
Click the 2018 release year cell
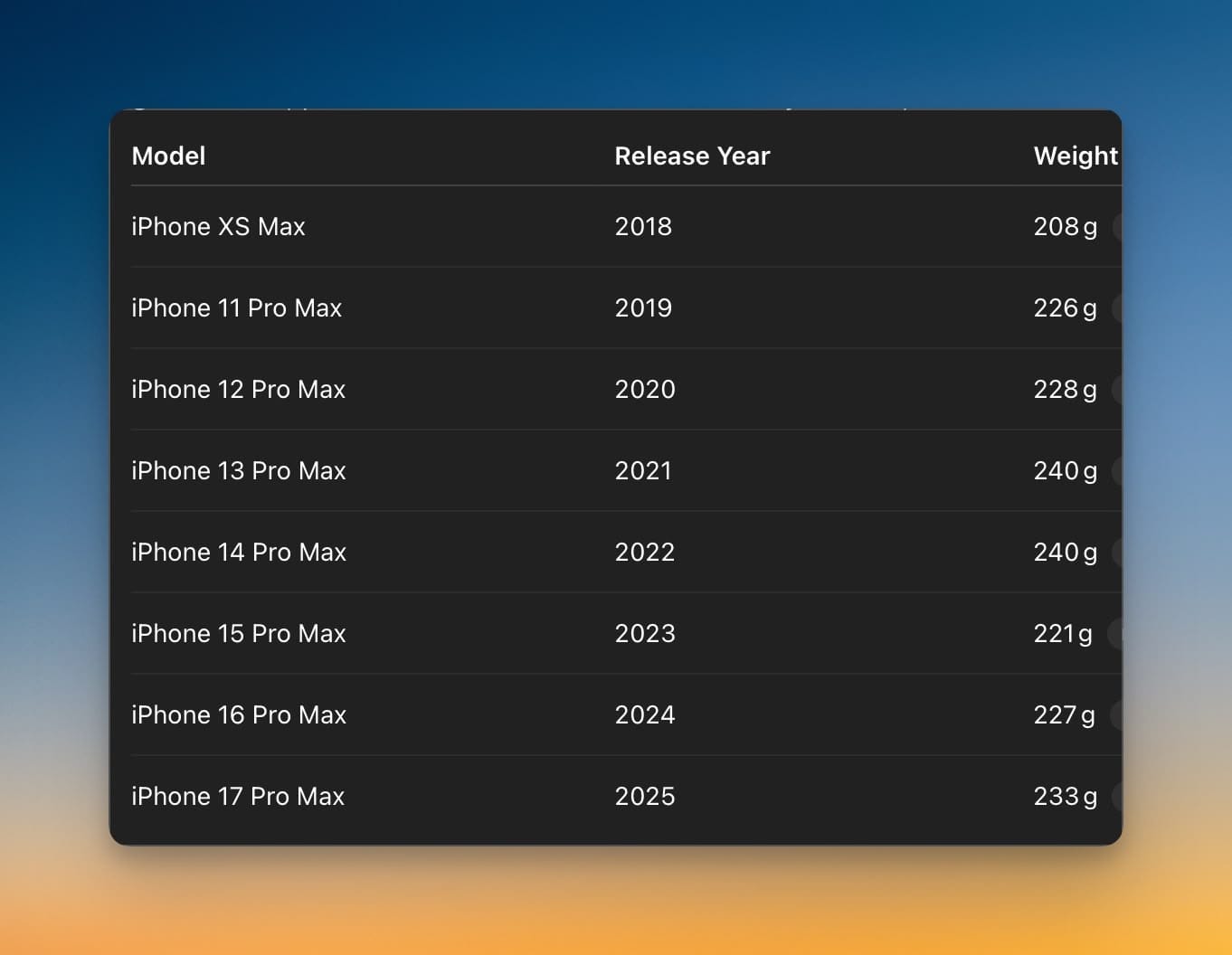point(643,226)
